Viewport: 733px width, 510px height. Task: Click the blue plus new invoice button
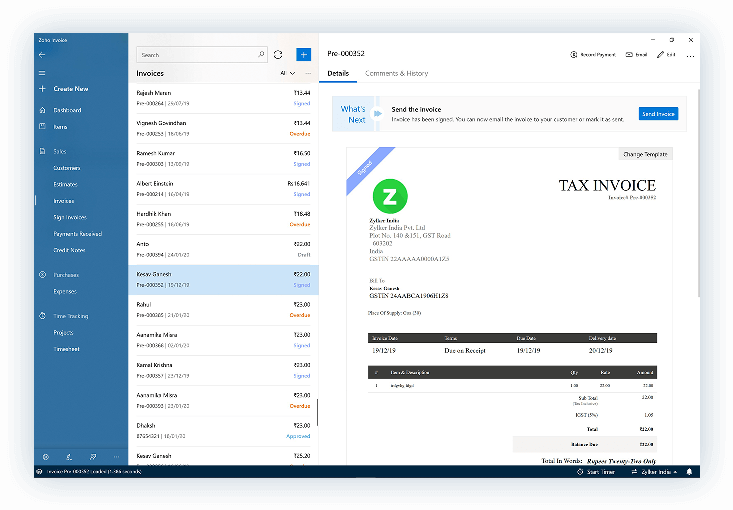click(x=304, y=55)
